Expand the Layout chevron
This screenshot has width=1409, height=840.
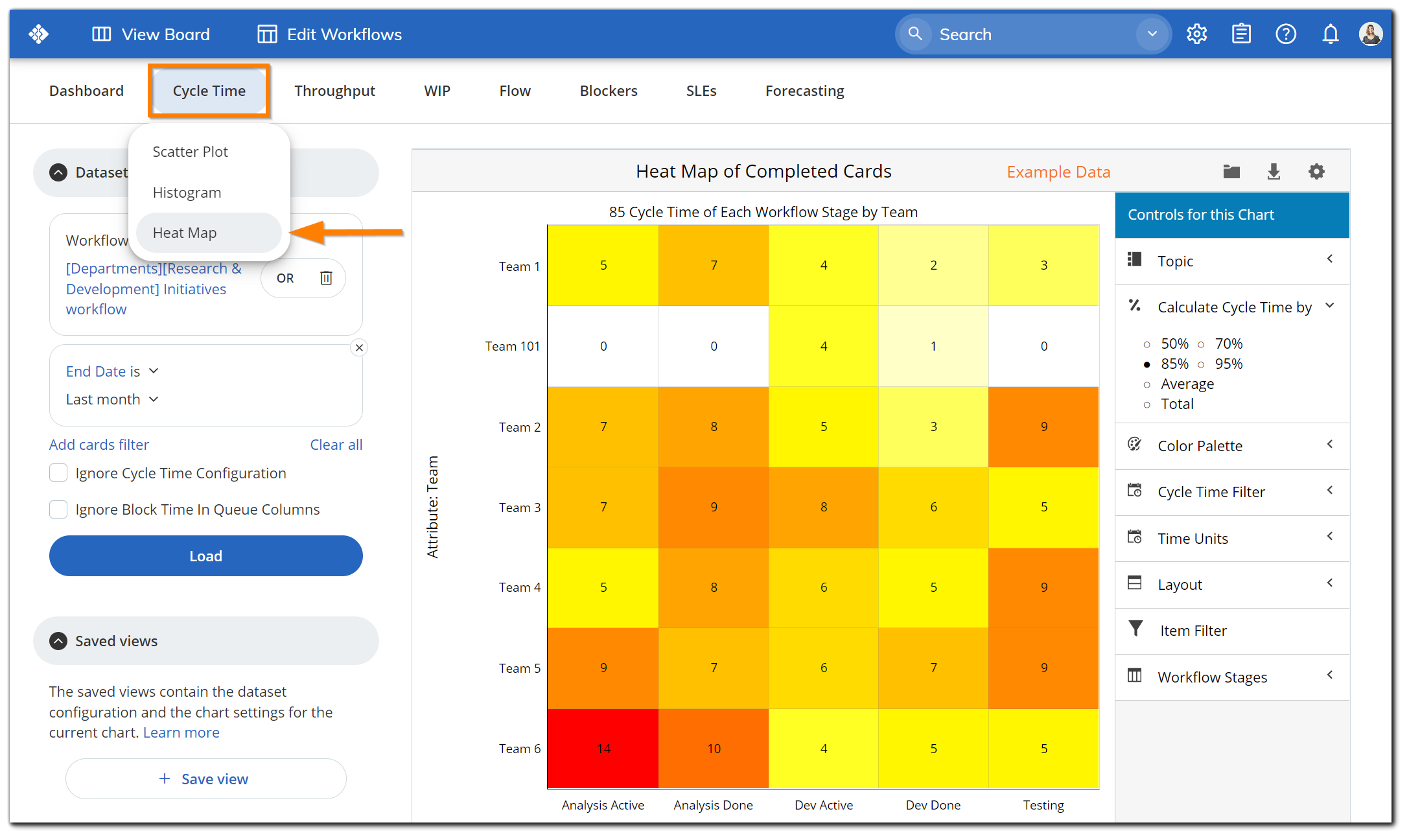click(1330, 583)
